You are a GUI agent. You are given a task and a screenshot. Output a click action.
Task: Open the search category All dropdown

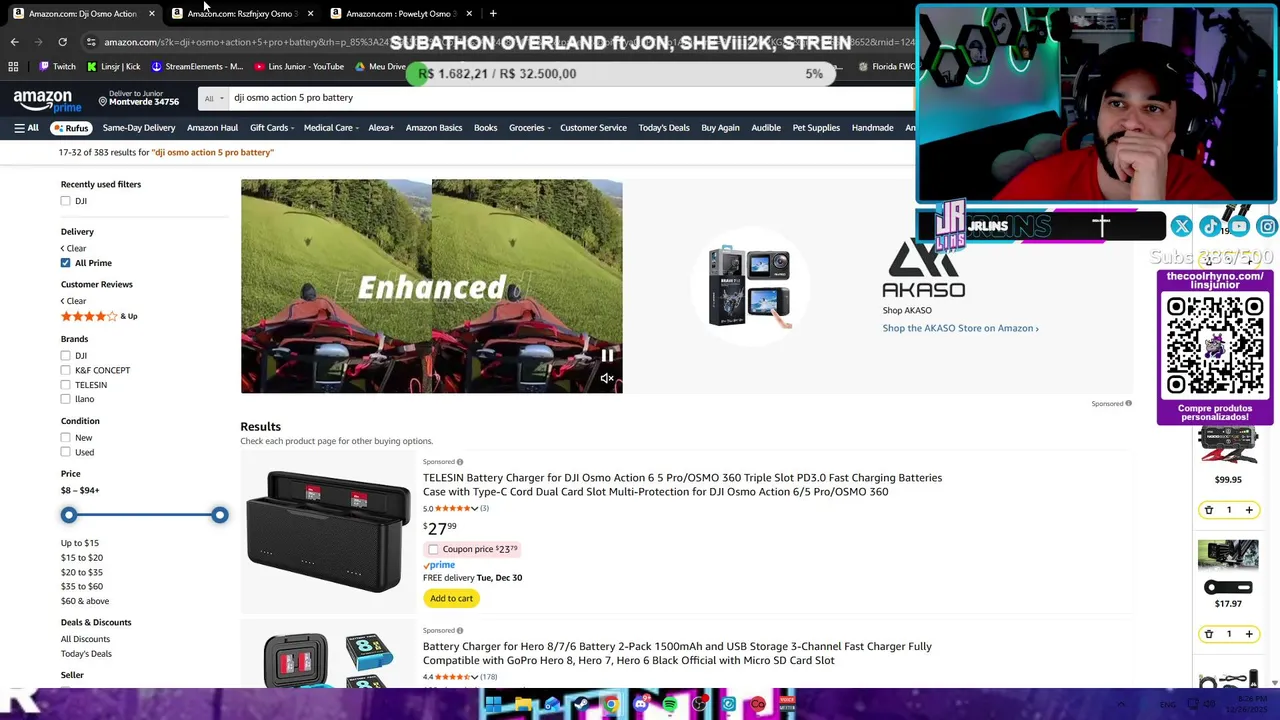click(213, 98)
